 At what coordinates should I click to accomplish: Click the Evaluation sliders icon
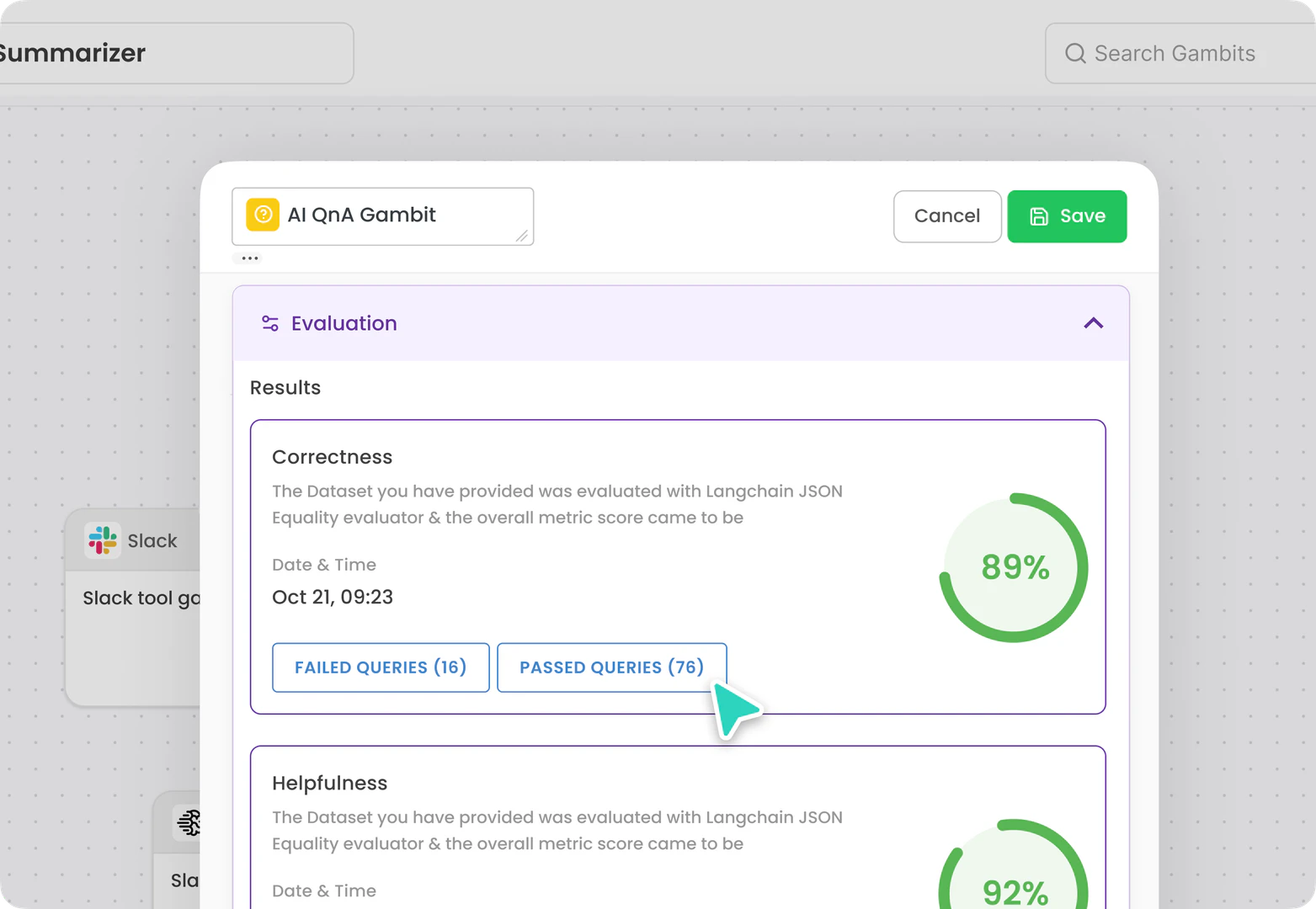point(269,323)
